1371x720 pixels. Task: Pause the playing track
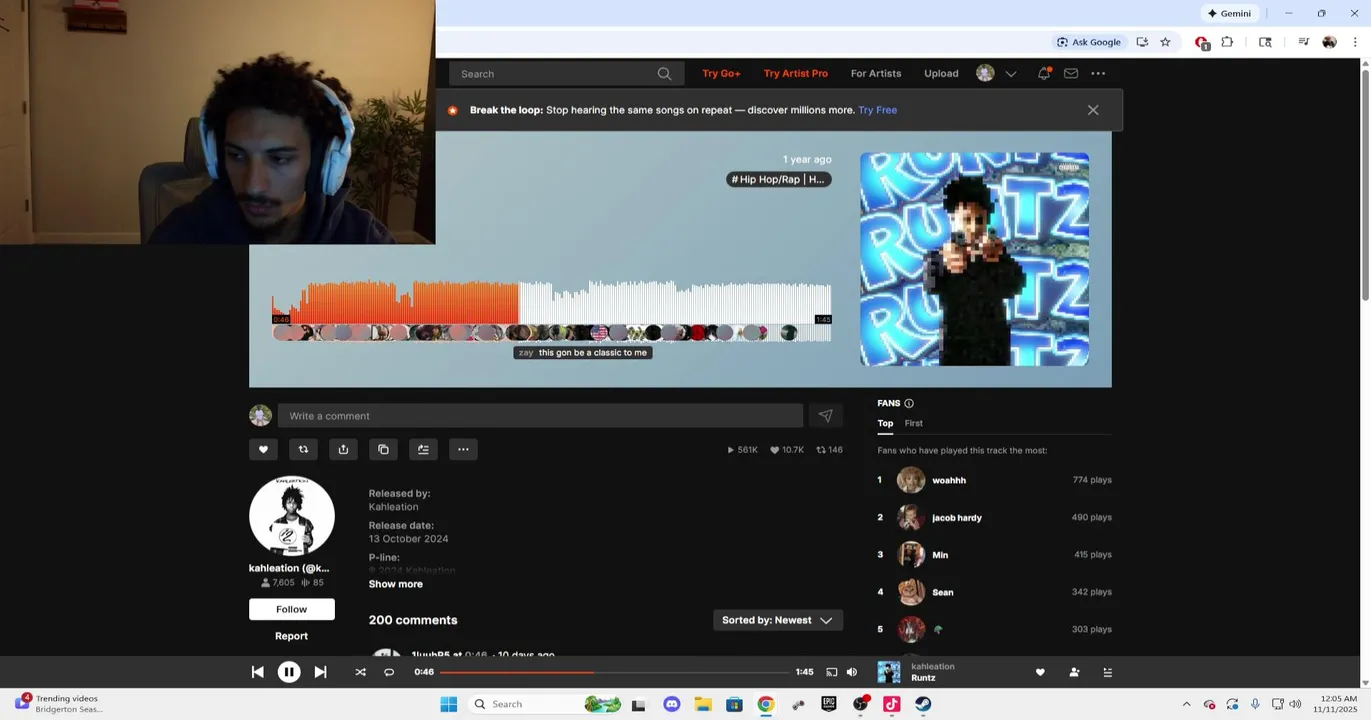pyautogui.click(x=289, y=672)
